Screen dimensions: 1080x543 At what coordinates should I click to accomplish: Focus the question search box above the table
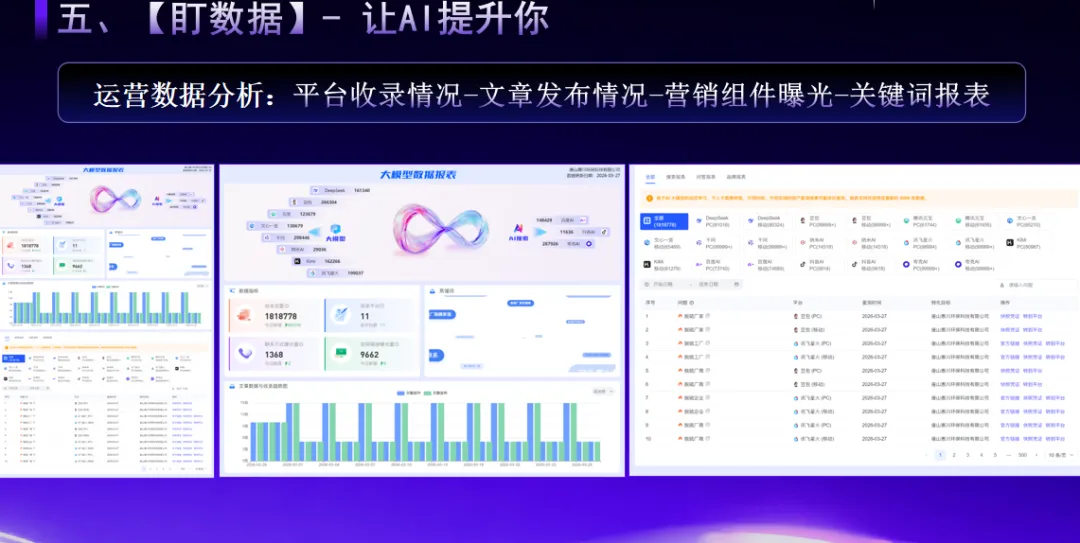(x=1036, y=285)
